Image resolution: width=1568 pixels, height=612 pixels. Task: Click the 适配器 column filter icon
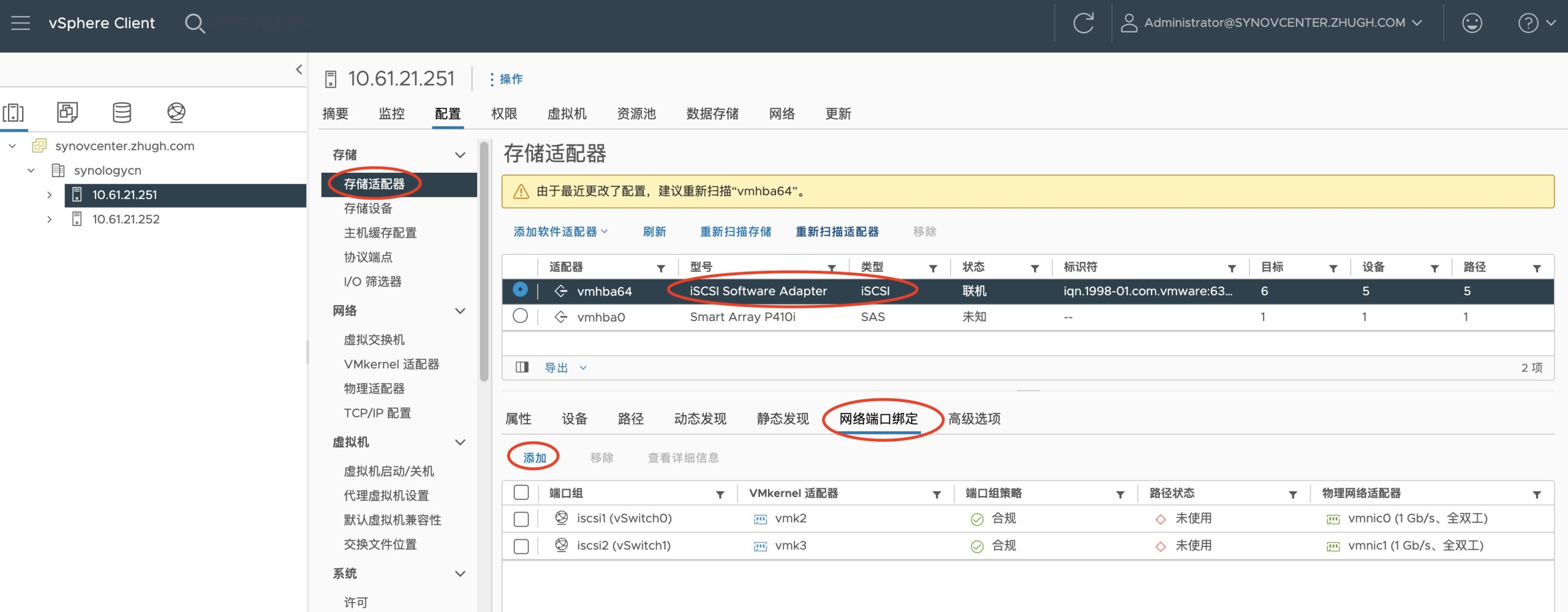(661, 268)
